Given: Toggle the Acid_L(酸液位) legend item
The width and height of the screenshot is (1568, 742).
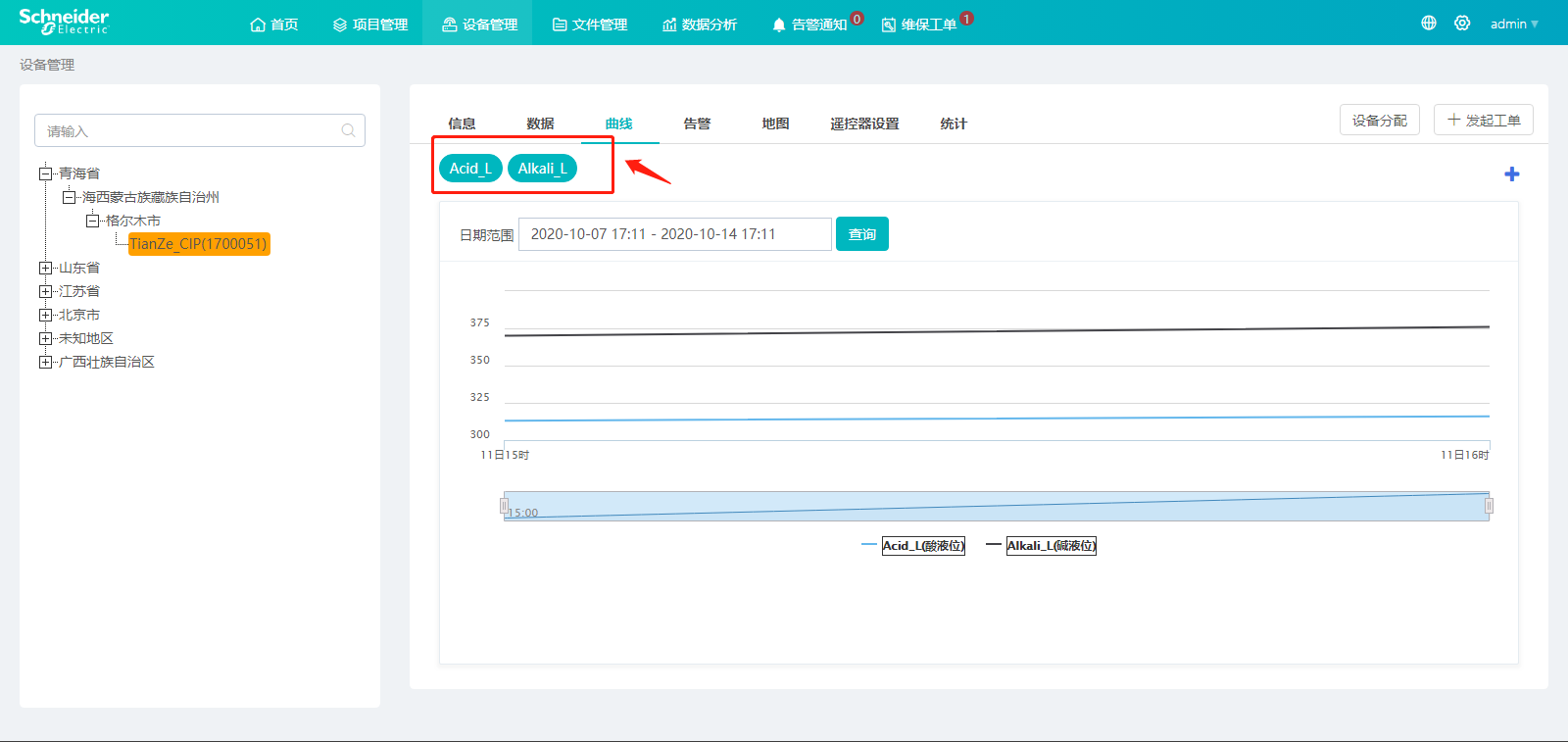Looking at the screenshot, I should click(912, 545).
